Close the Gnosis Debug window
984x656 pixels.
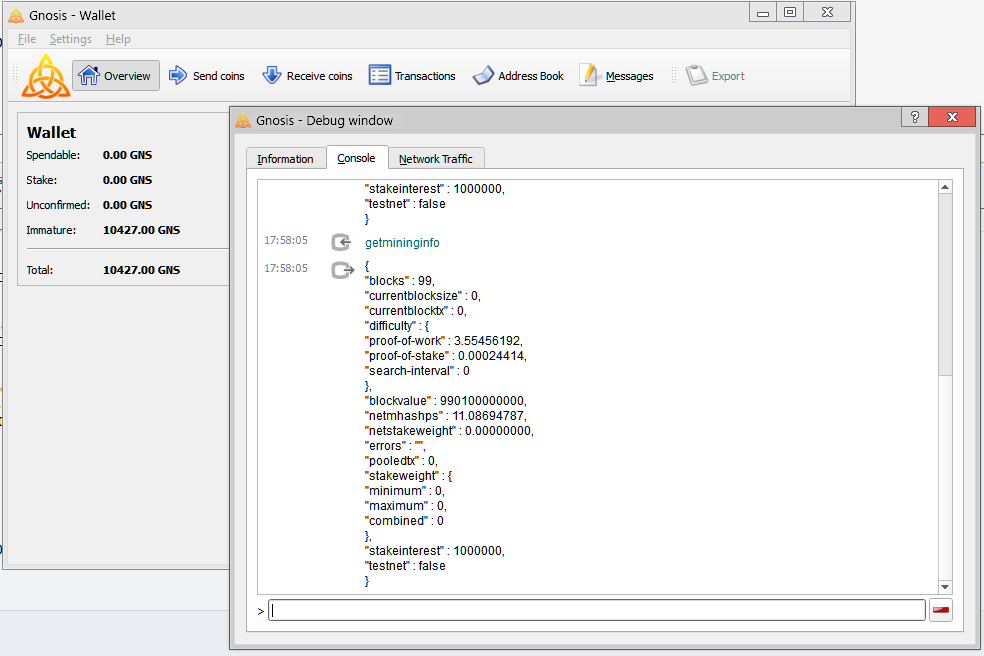(952, 117)
